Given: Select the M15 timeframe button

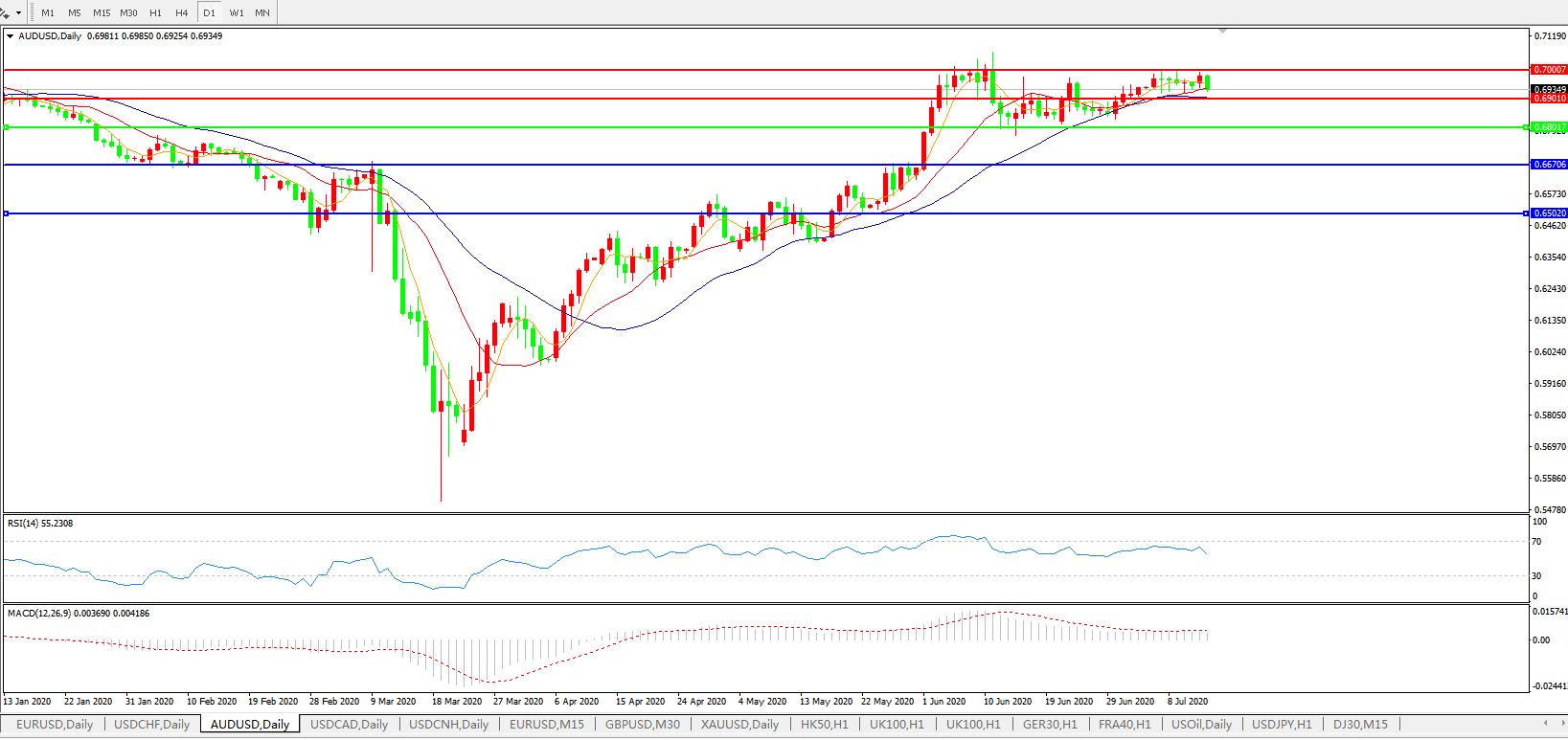Looking at the screenshot, I should pyautogui.click(x=102, y=13).
